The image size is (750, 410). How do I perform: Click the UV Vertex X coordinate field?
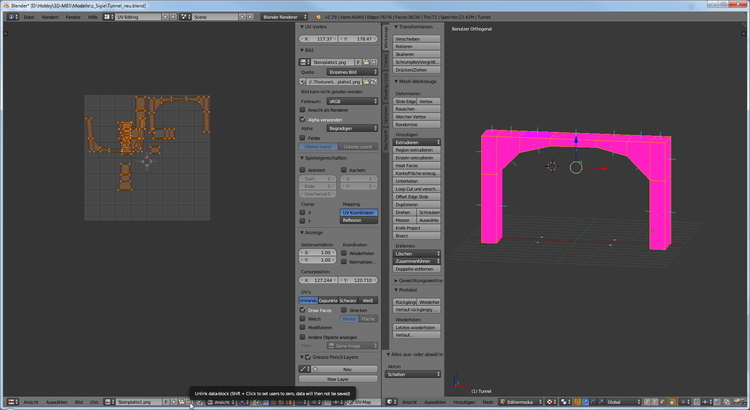click(x=319, y=39)
